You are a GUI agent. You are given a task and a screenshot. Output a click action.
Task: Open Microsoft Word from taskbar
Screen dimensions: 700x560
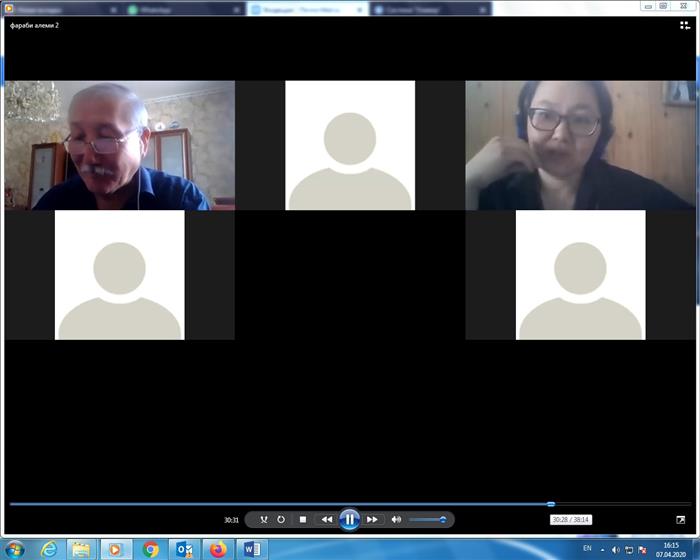(x=251, y=549)
